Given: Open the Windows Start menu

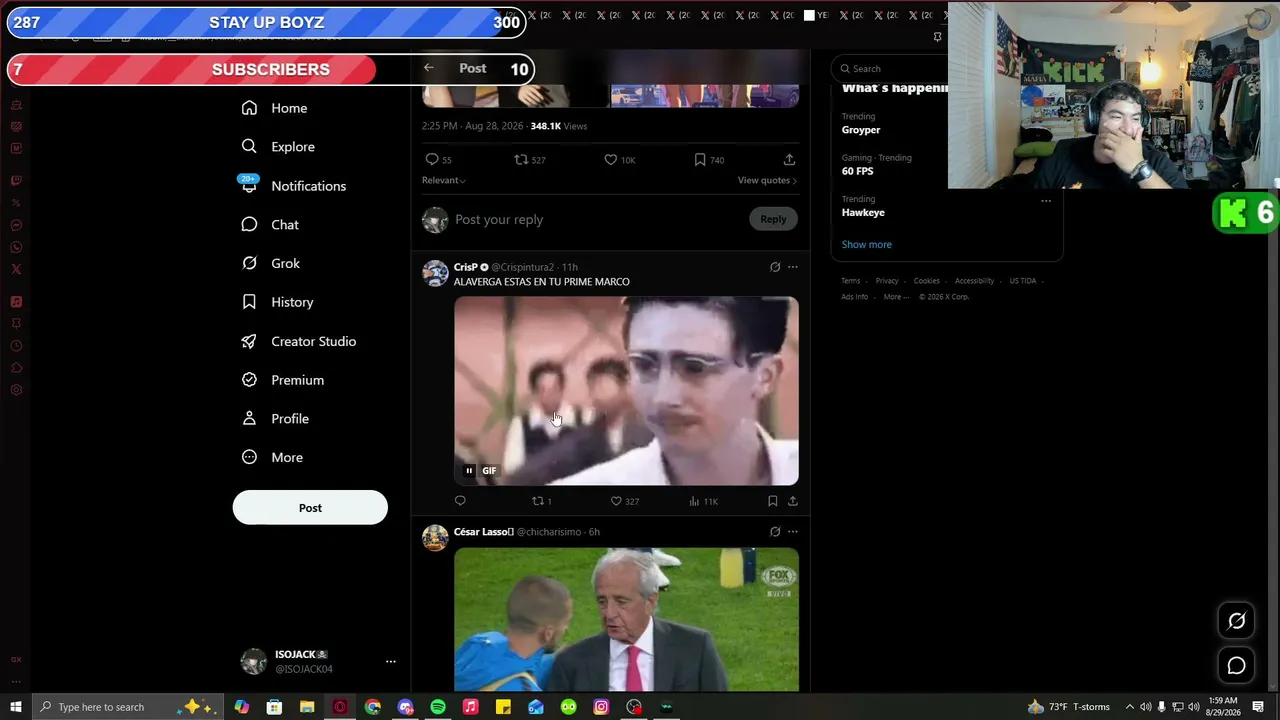Looking at the screenshot, I should pos(15,707).
